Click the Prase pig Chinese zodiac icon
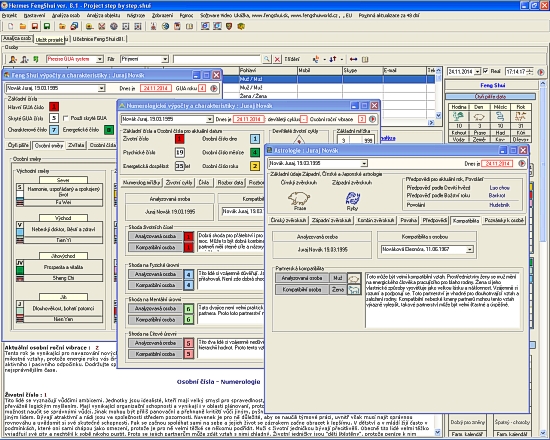 [299, 198]
